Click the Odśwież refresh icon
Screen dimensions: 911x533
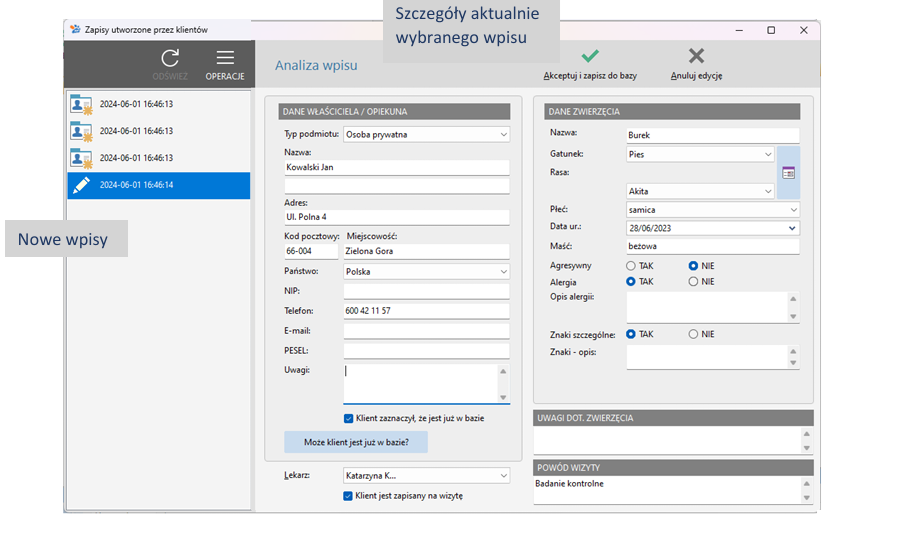[170, 58]
